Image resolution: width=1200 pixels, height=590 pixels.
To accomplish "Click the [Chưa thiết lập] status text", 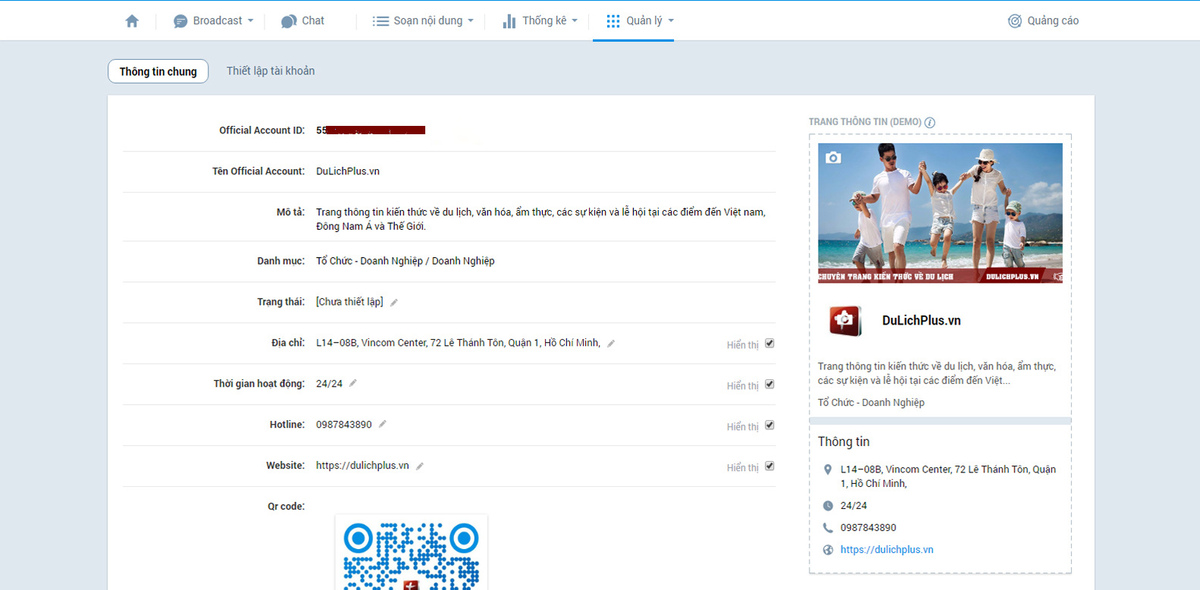I will 350,302.
